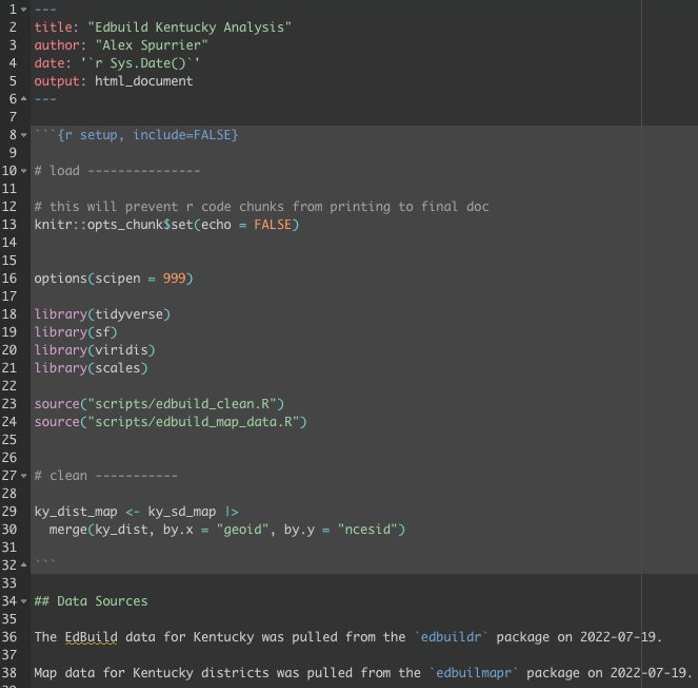Fold the '# load' section arrow
698x688 pixels.
pyautogui.click(x=23, y=171)
